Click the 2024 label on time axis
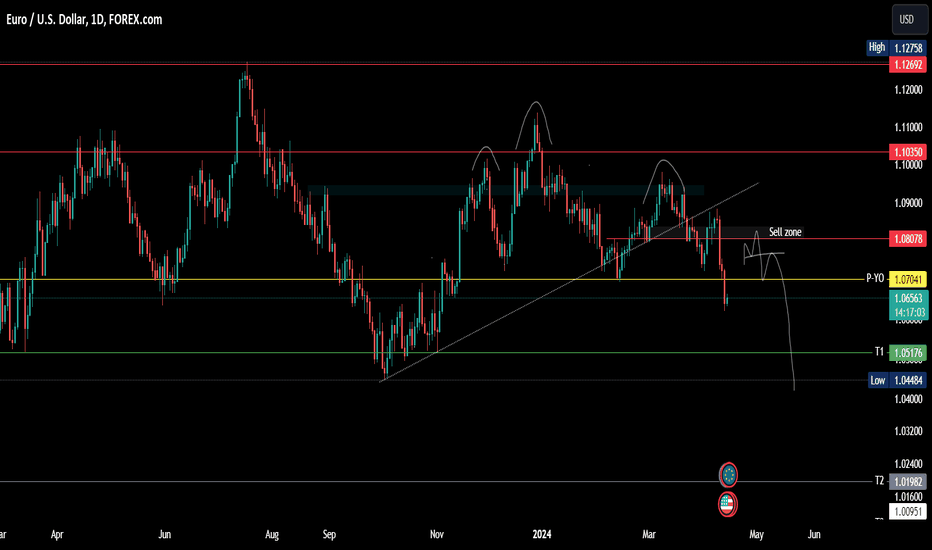Image resolution: width=932 pixels, height=550 pixels. [542, 534]
